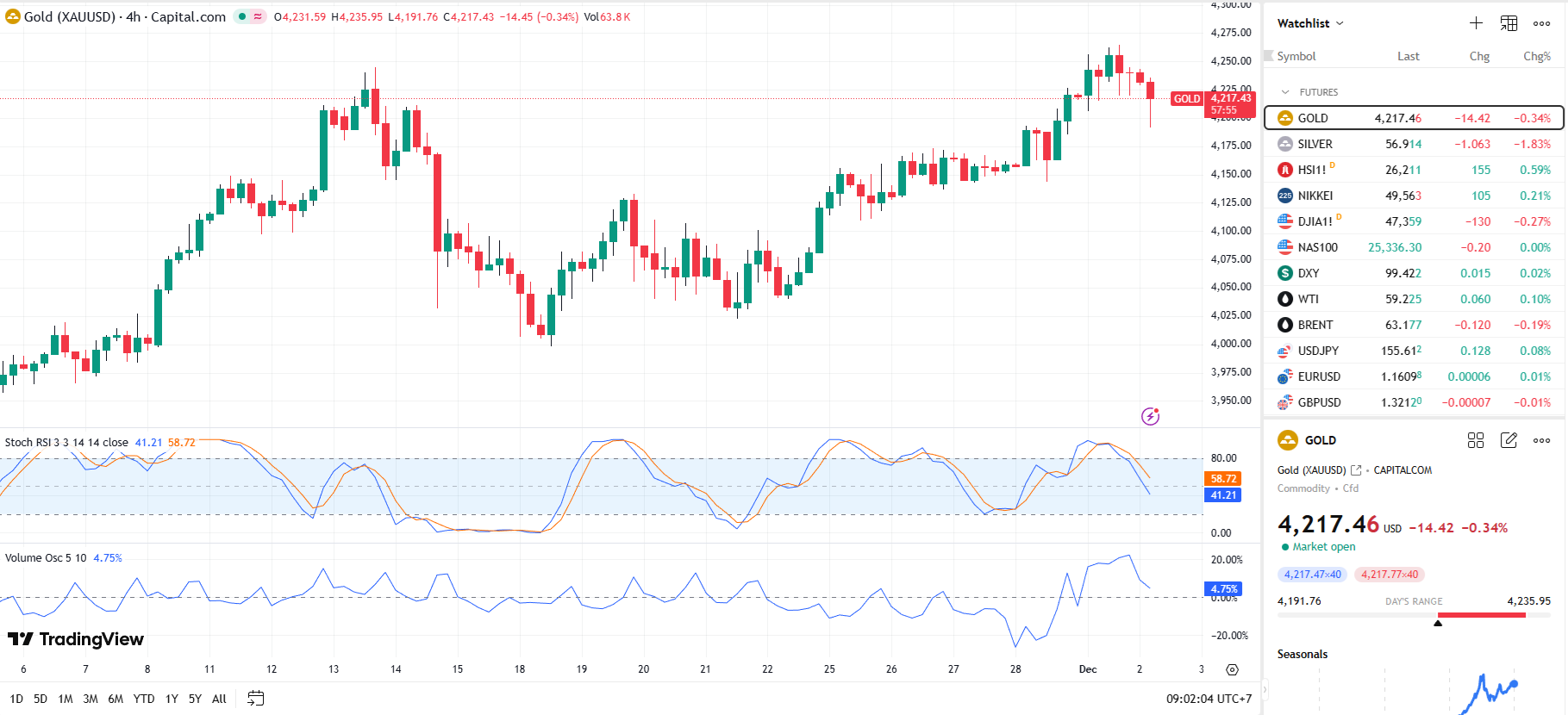Click the purple lightning bolt icon
Viewport: 1568px width, 715px height.
click(1150, 417)
